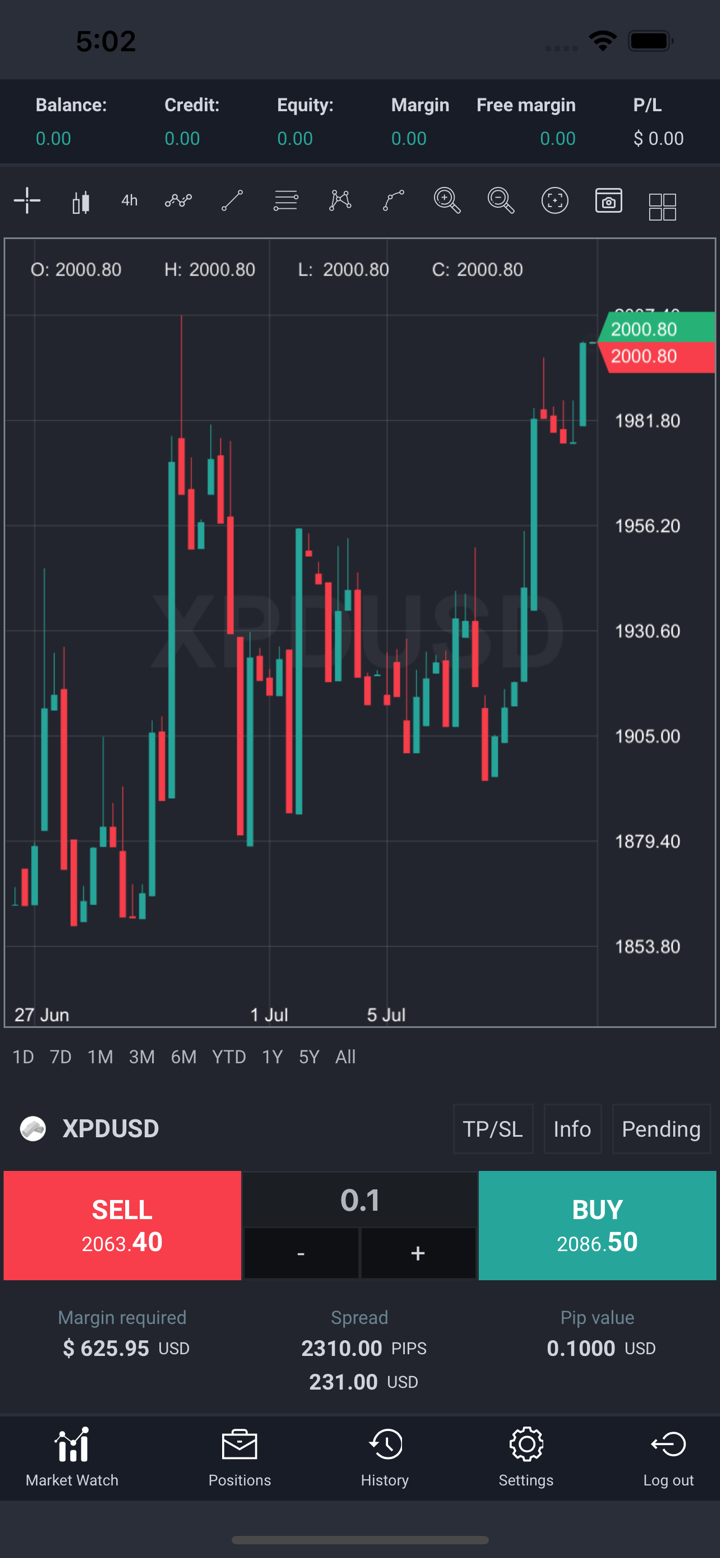Select the 1M chart range
The height and width of the screenshot is (1558, 720).
(x=100, y=1057)
